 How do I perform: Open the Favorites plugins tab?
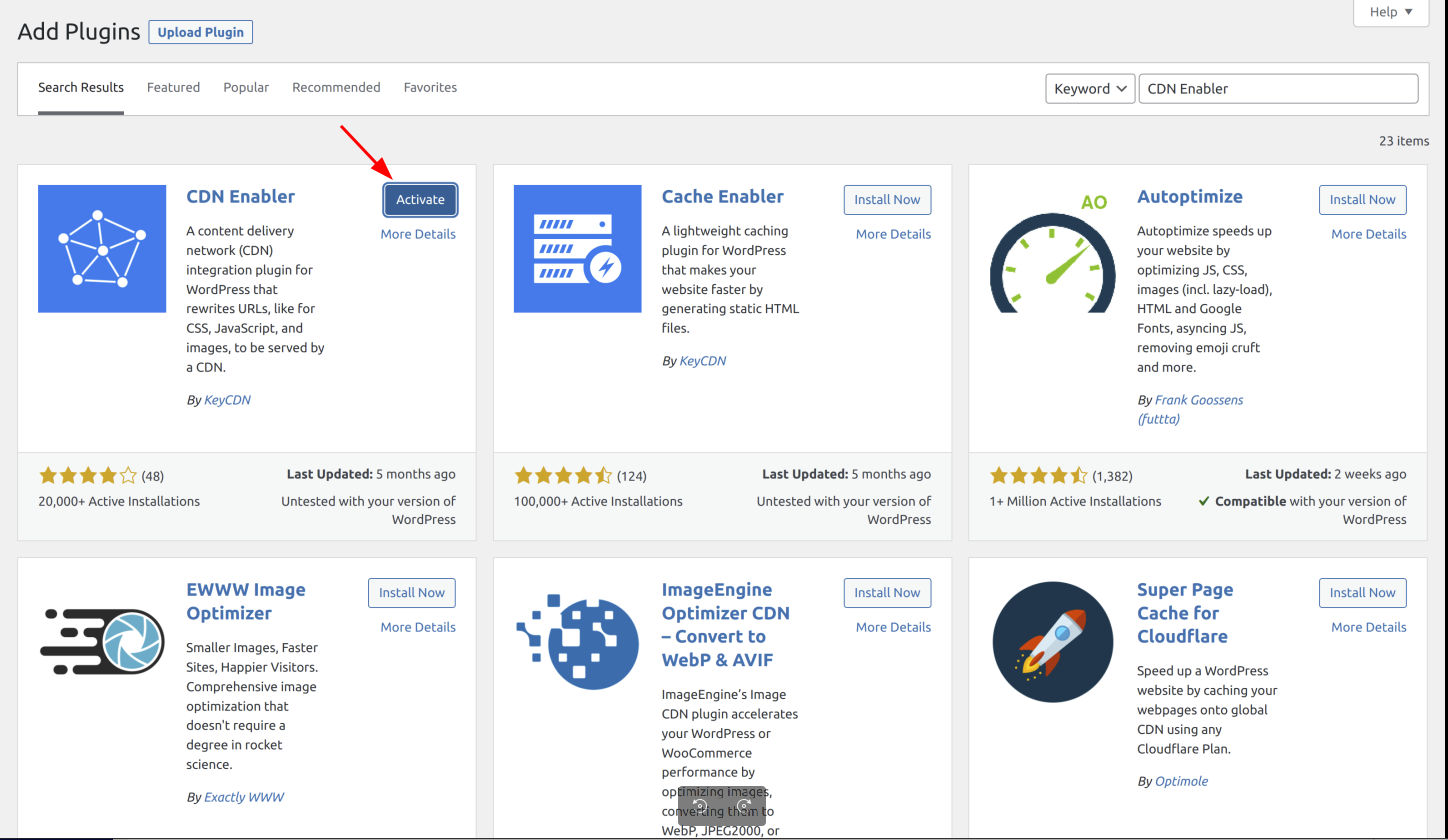click(430, 88)
